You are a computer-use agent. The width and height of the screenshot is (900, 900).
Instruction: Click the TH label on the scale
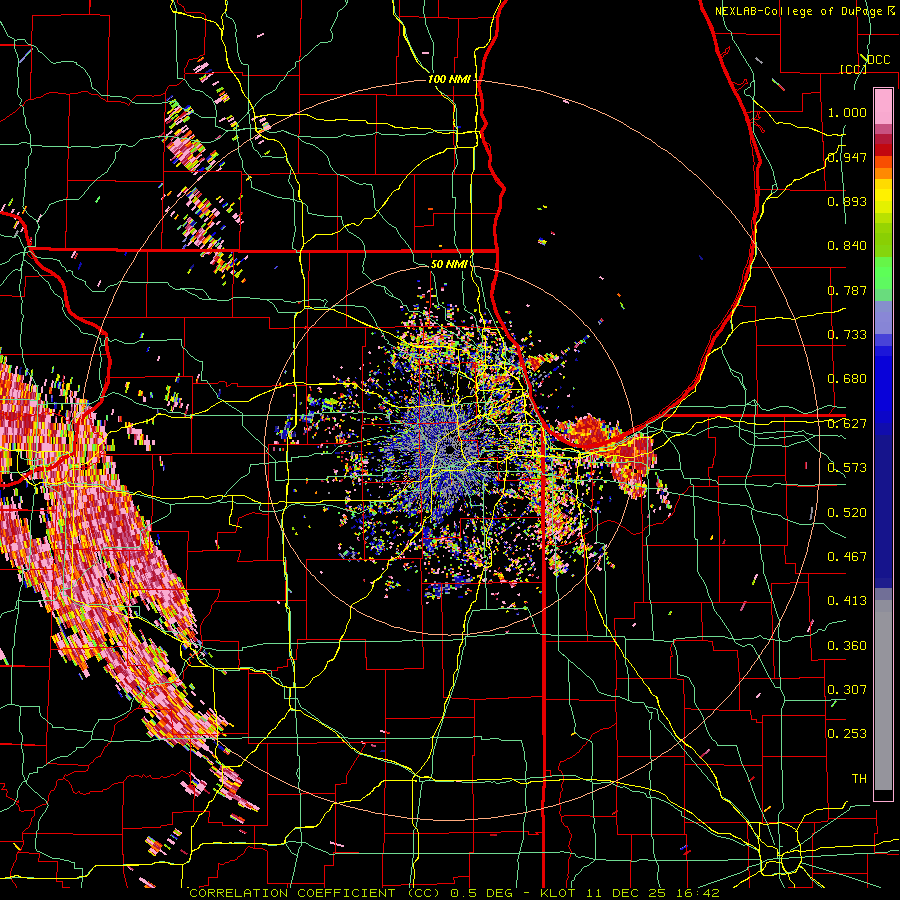(859, 779)
